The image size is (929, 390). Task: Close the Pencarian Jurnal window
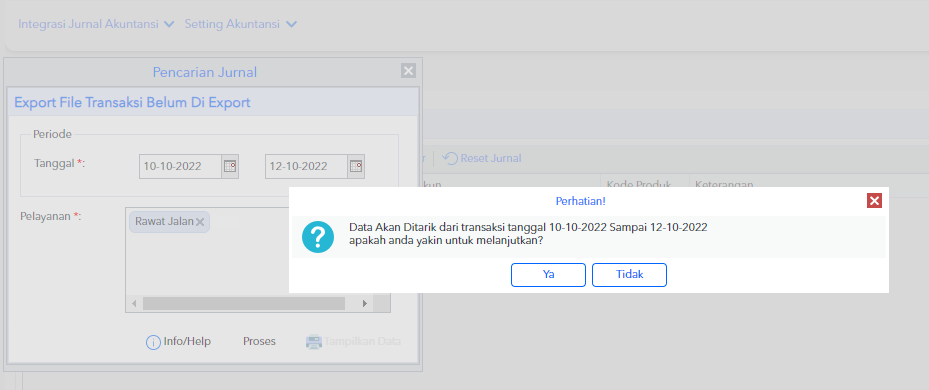(x=408, y=71)
